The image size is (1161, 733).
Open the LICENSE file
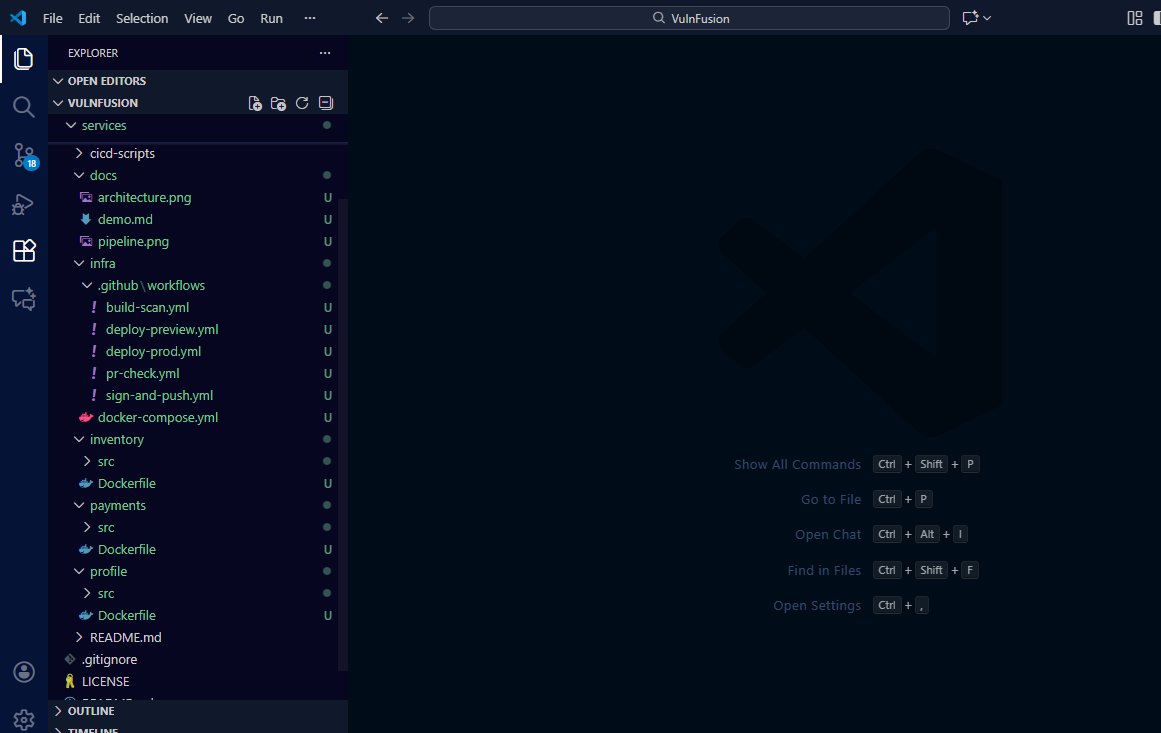(198, 682)
